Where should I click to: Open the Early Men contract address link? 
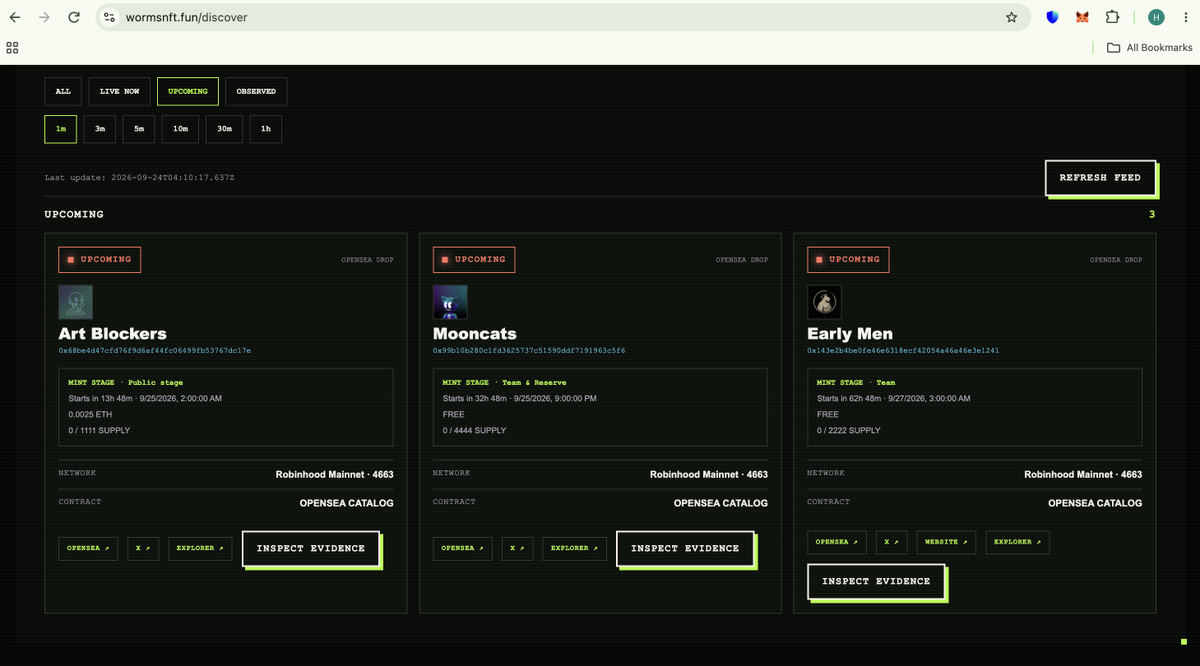click(x=903, y=351)
